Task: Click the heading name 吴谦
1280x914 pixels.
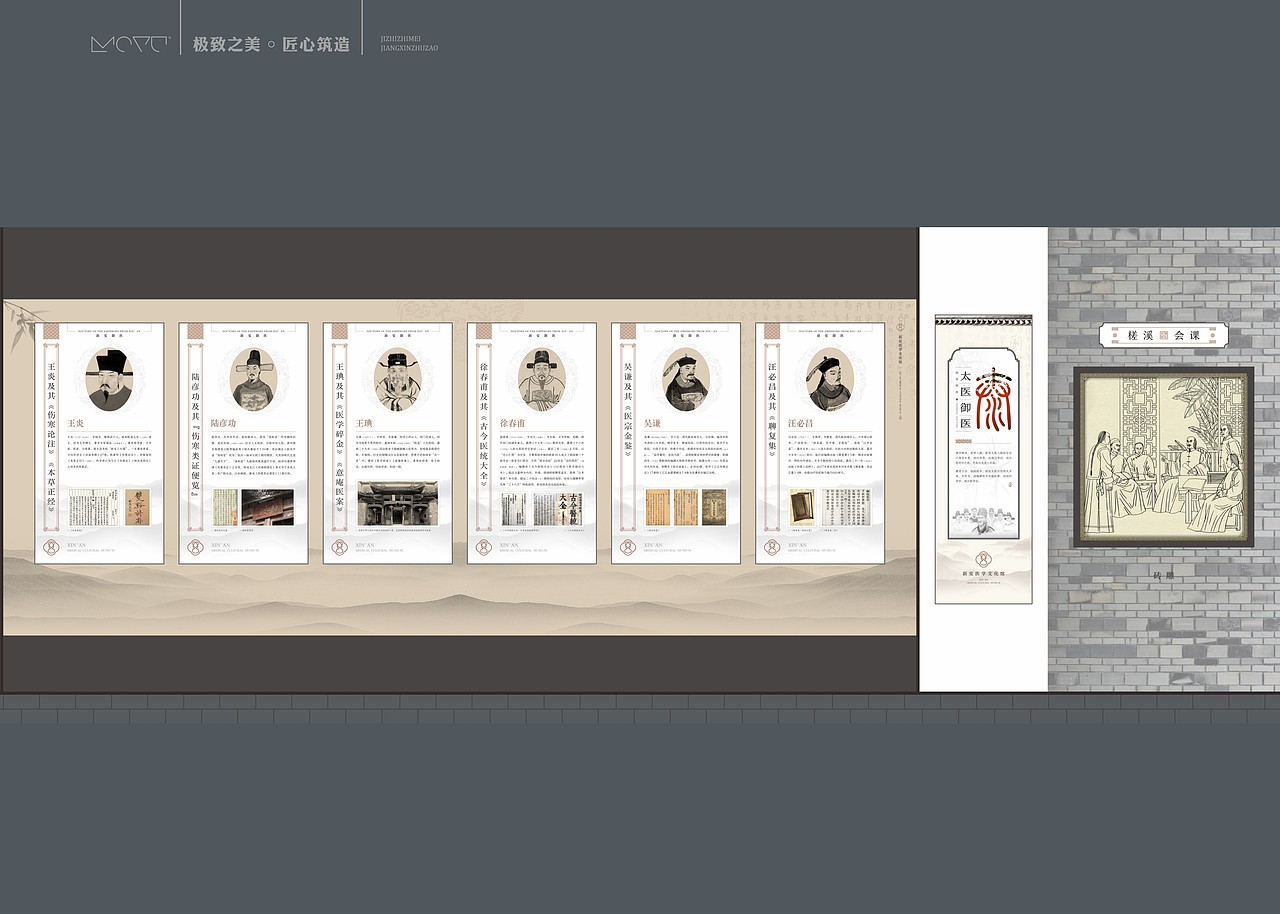Action: (652, 424)
